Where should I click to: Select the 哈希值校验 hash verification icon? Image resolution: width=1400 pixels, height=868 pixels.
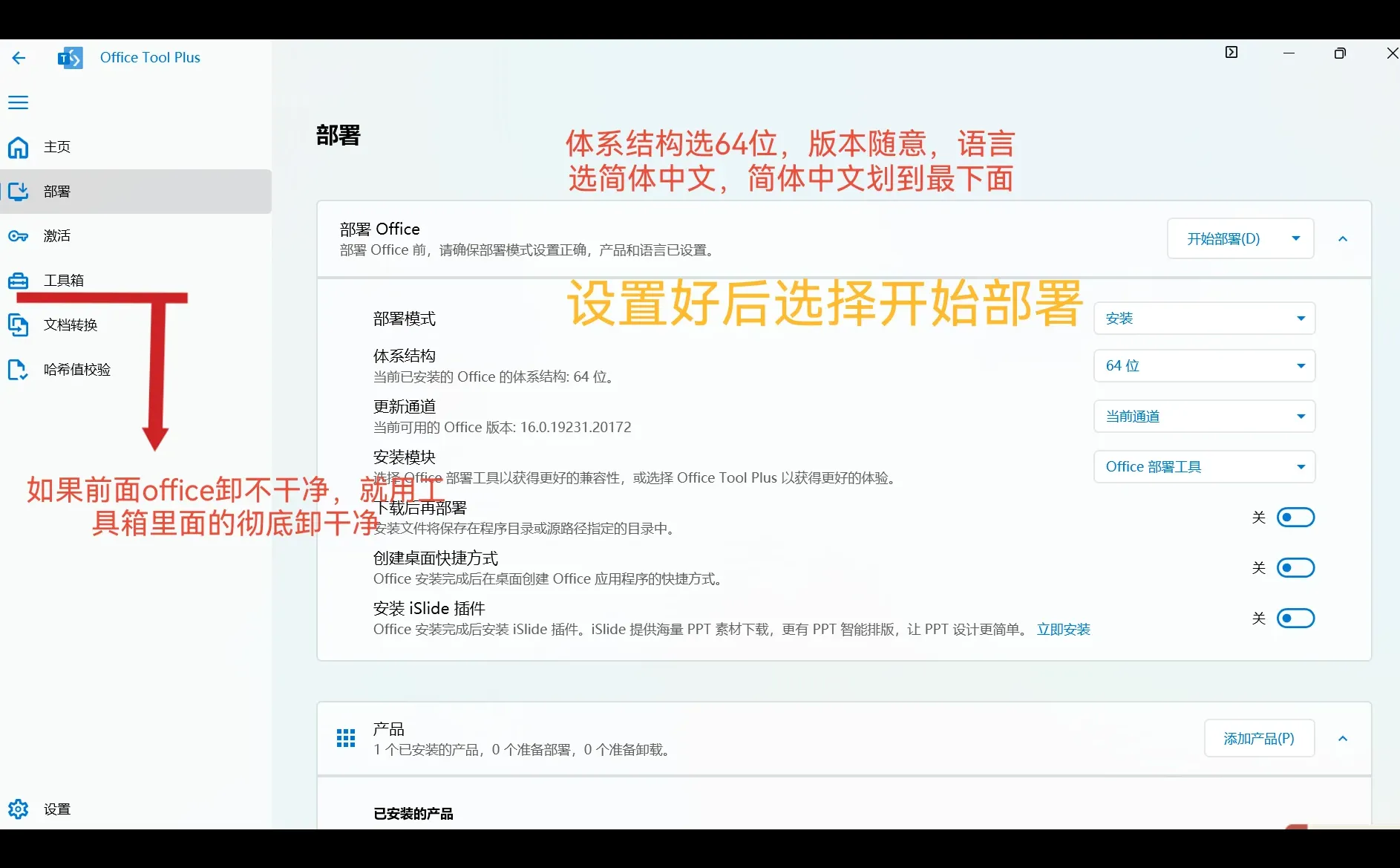coord(18,369)
